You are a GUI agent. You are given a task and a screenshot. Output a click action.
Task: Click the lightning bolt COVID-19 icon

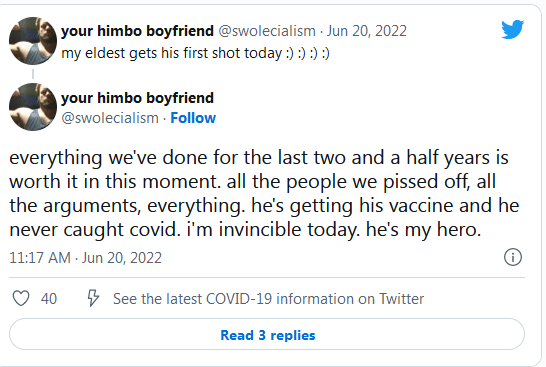93,298
